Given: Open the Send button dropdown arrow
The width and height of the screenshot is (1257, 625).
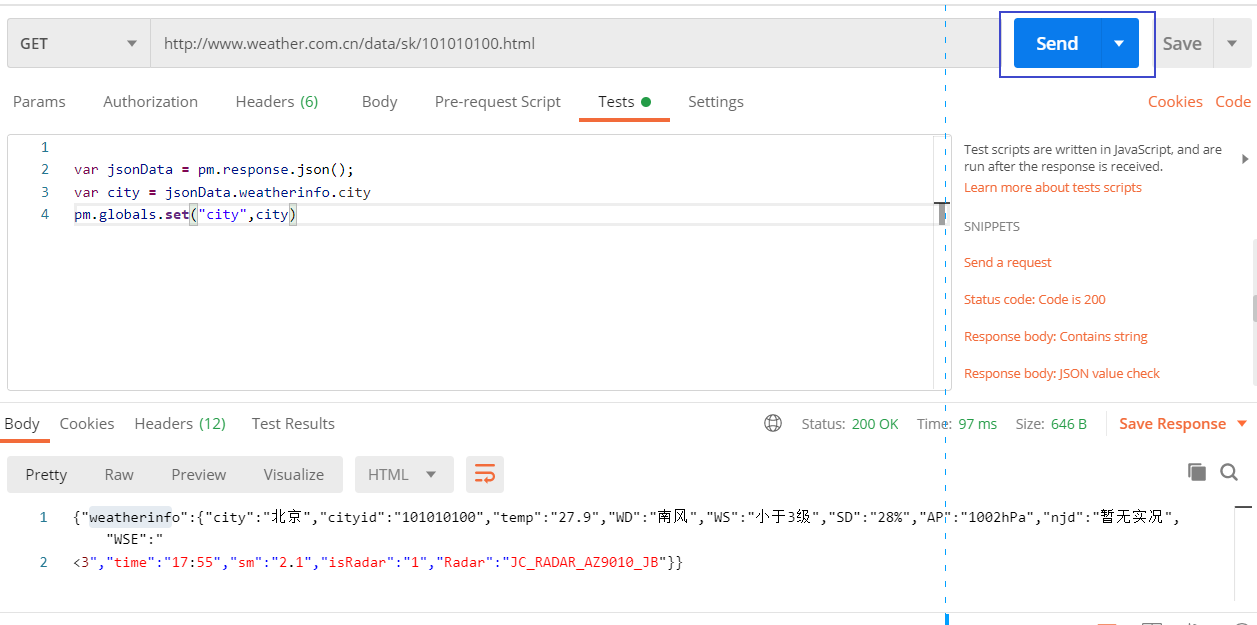Looking at the screenshot, I should coord(1119,43).
